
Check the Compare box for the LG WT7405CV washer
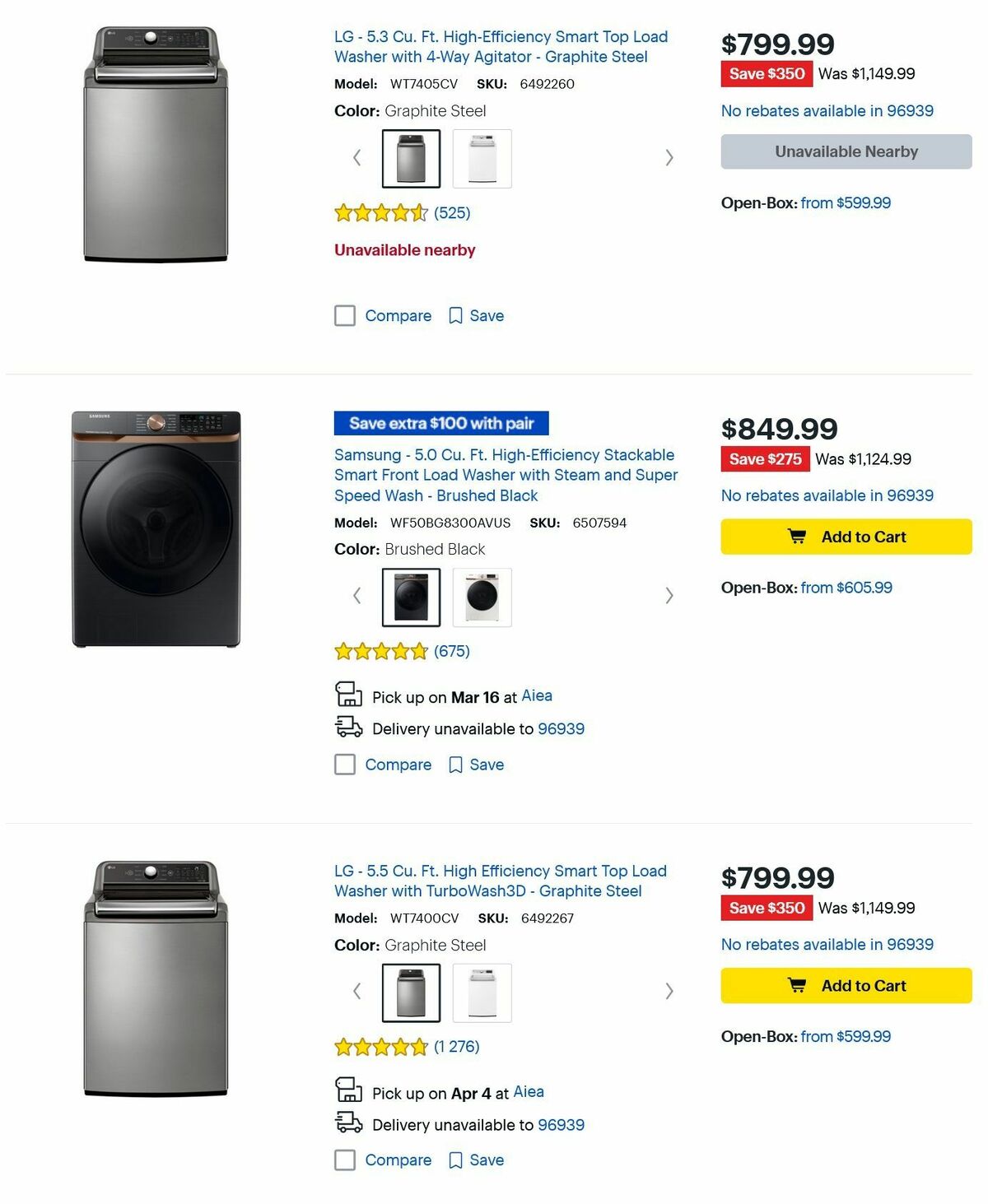pos(344,315)
